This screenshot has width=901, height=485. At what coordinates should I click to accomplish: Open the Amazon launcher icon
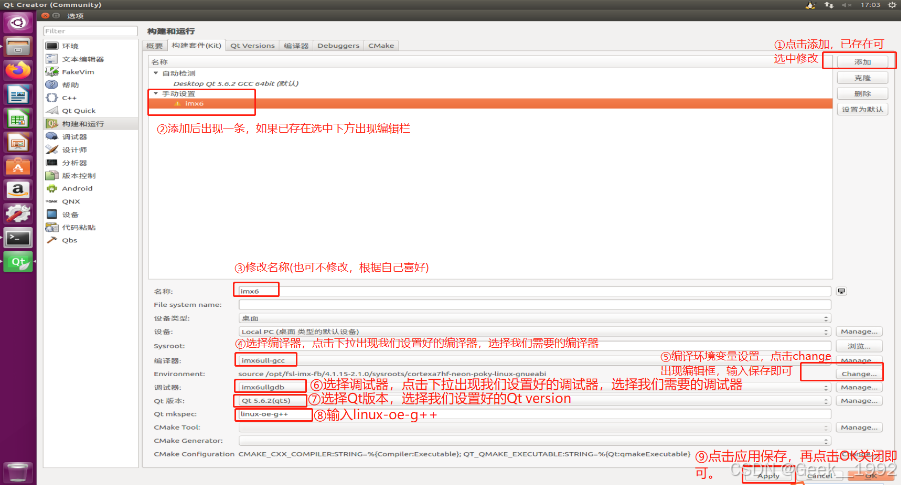(18, 190)
